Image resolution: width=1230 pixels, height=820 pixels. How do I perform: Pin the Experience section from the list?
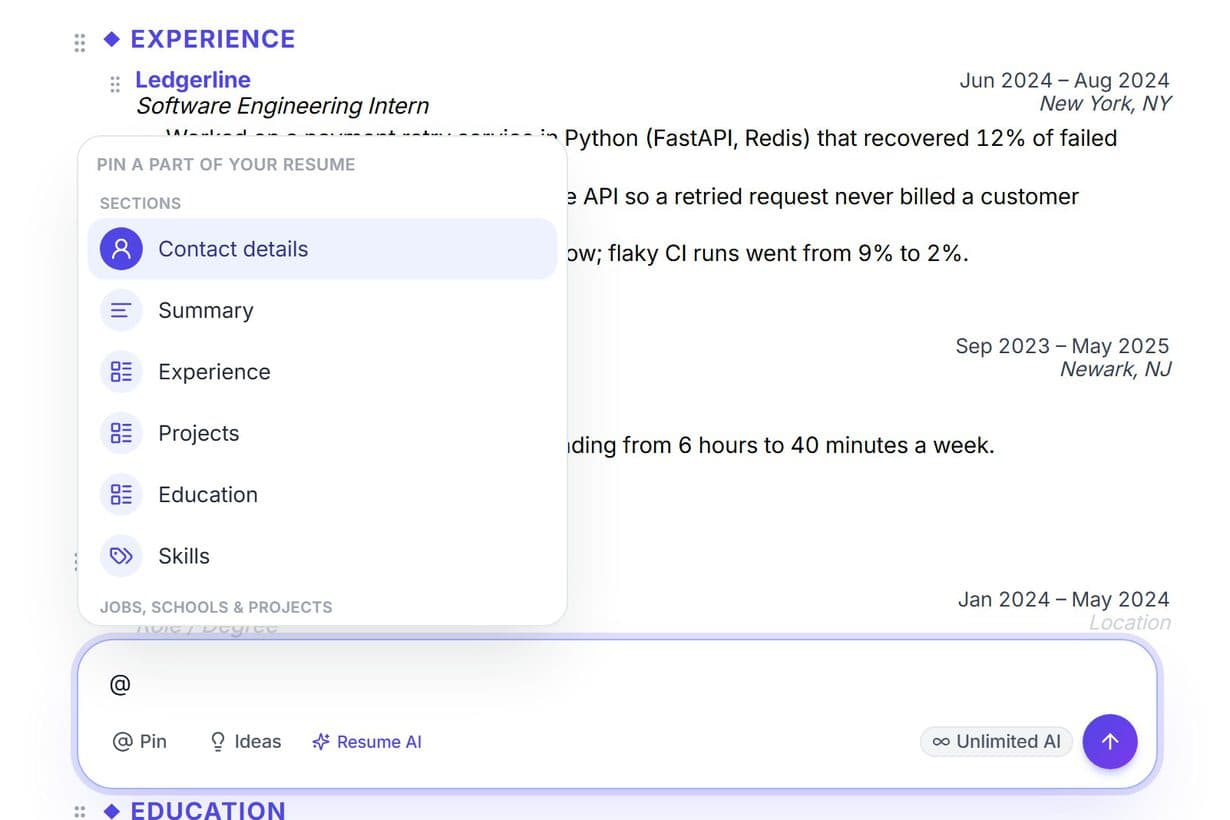click(x=322, y=372)
